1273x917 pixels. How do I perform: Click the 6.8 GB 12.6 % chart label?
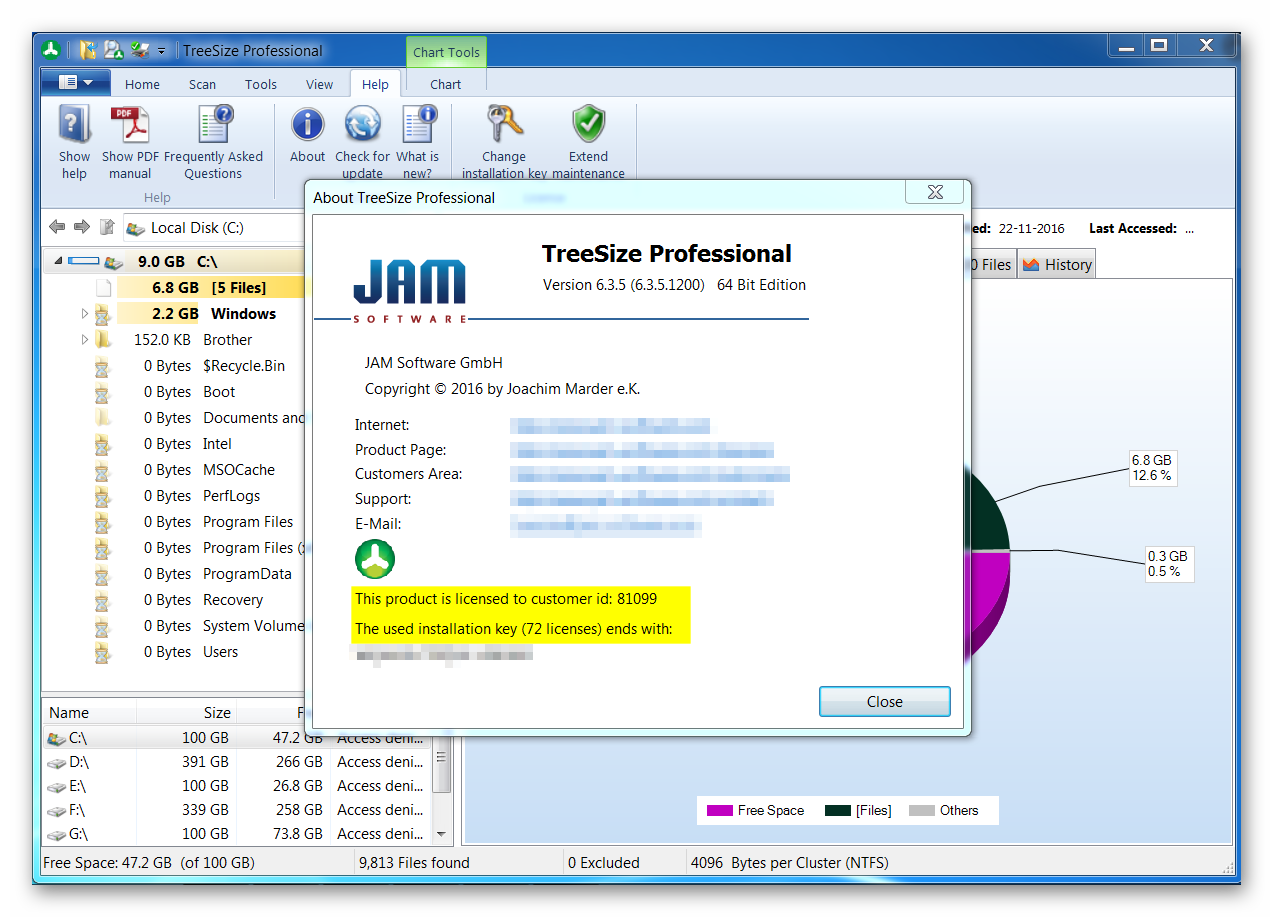(1152, 467)
